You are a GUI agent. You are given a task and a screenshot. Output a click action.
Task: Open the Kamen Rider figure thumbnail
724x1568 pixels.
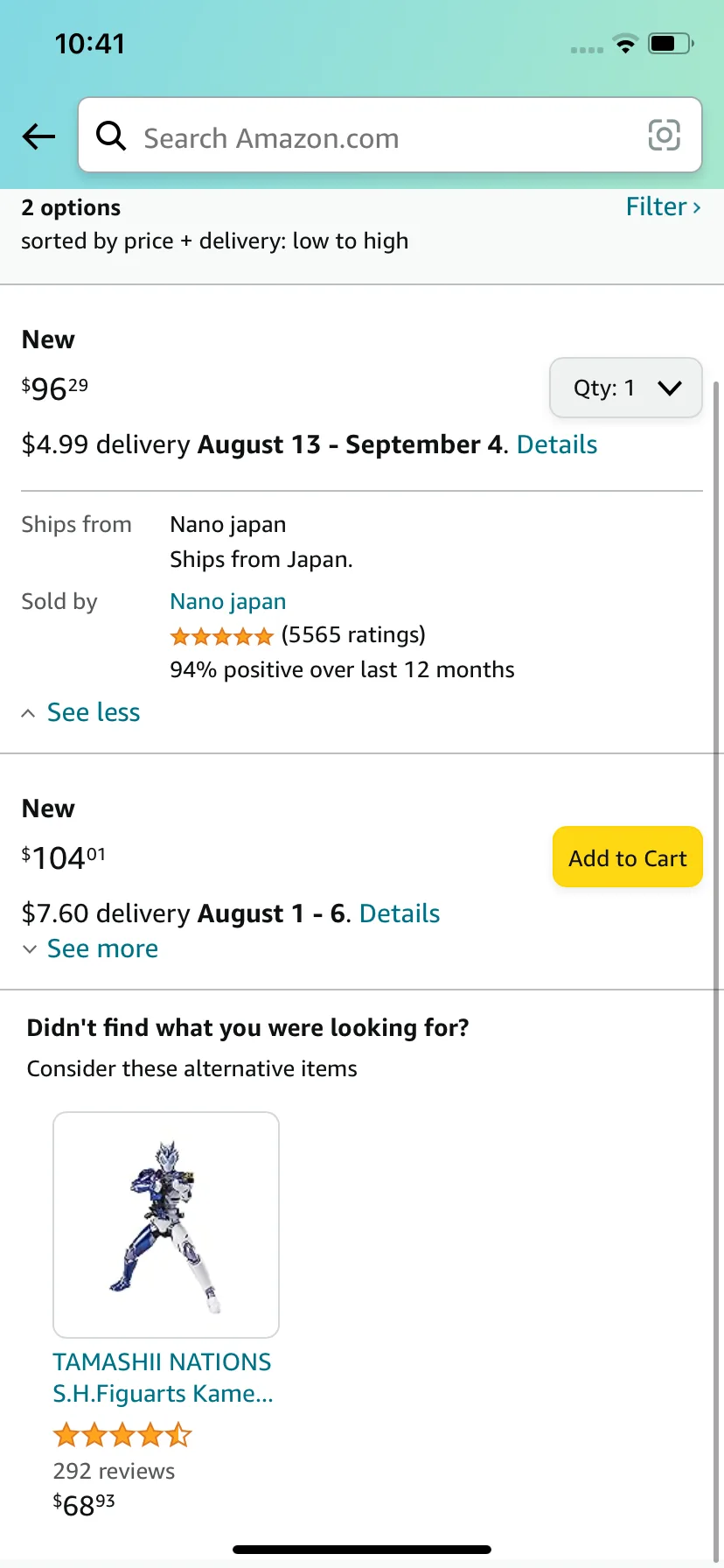point(166,1224)
